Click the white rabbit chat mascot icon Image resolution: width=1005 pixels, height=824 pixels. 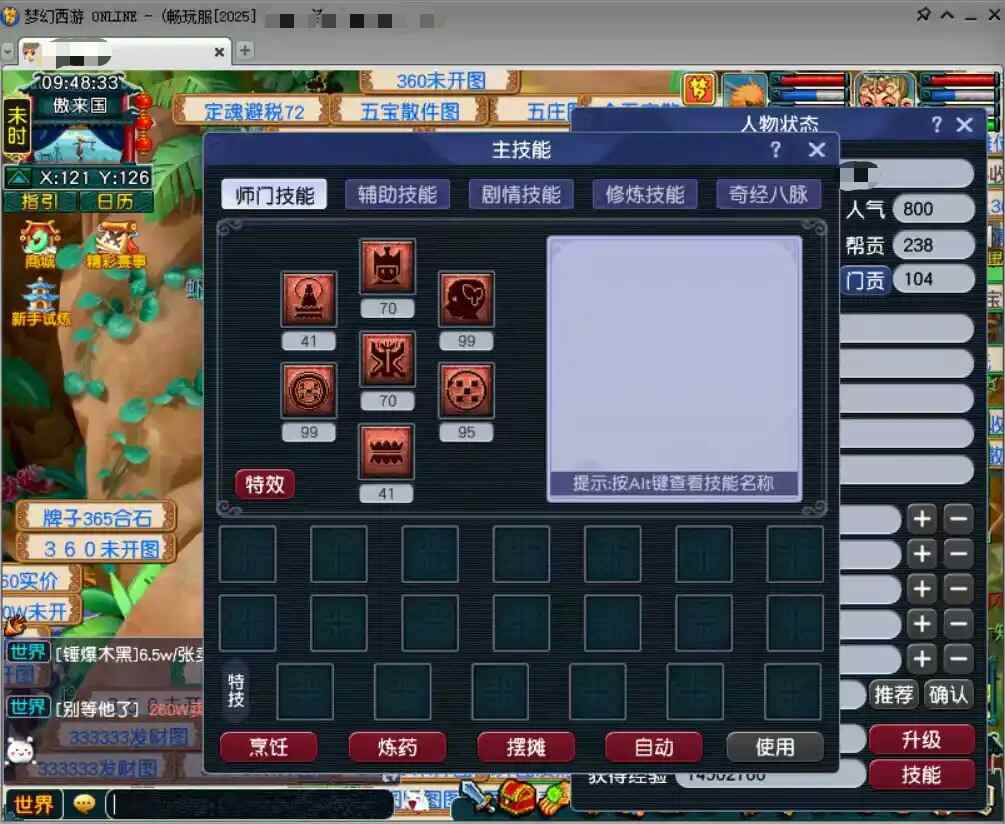coord(20,751)
